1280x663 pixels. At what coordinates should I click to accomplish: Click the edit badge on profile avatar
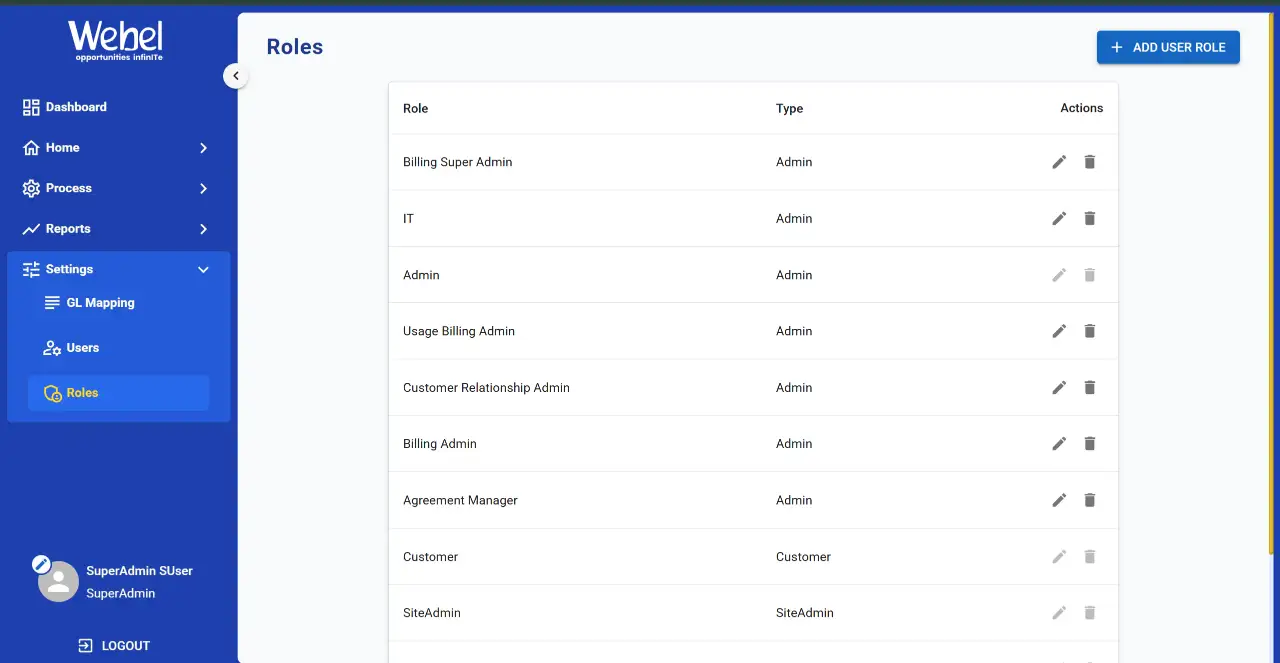(x=41, y=564)
